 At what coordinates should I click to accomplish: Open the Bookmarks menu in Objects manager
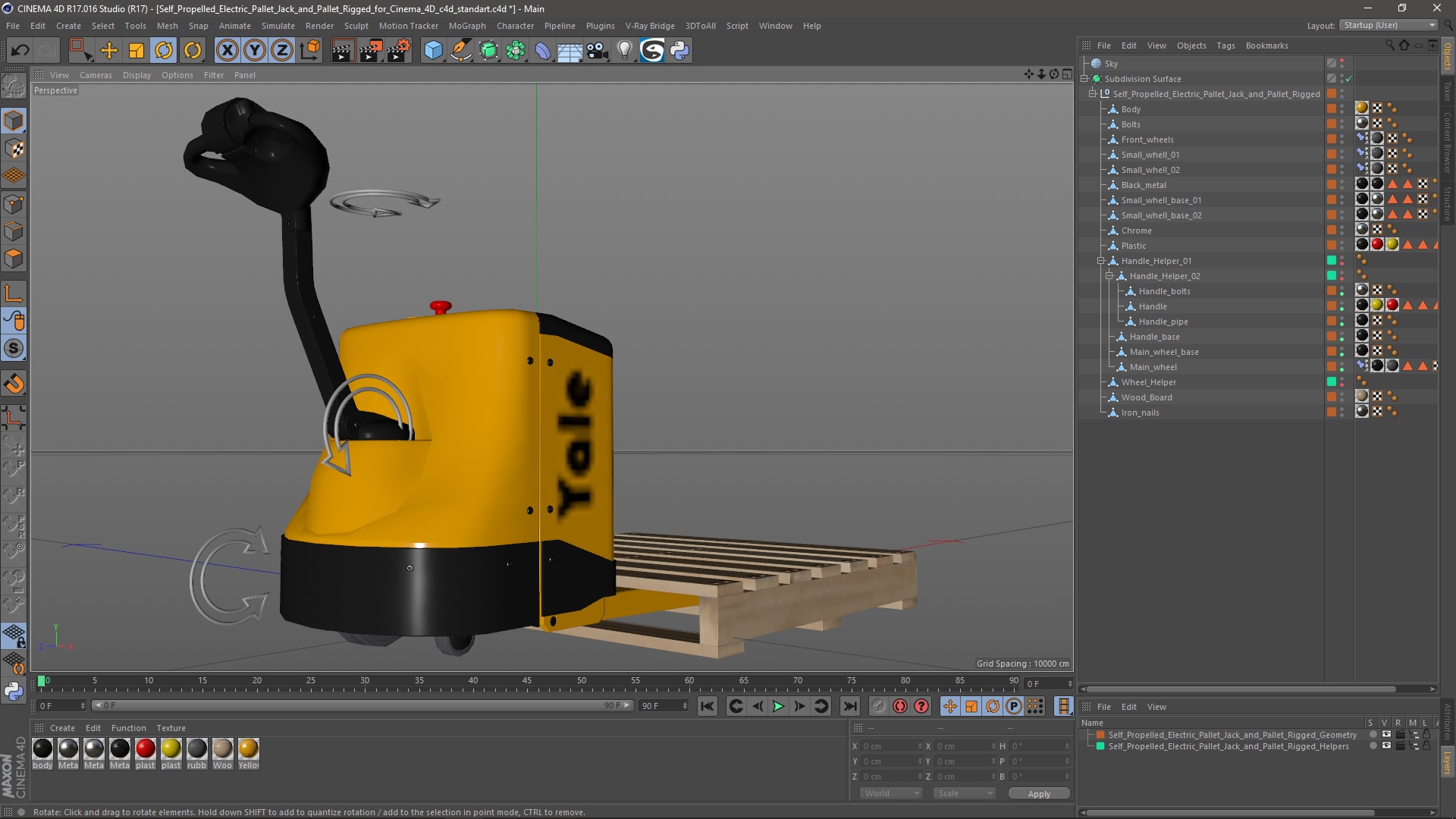[x=1266, y=45]
